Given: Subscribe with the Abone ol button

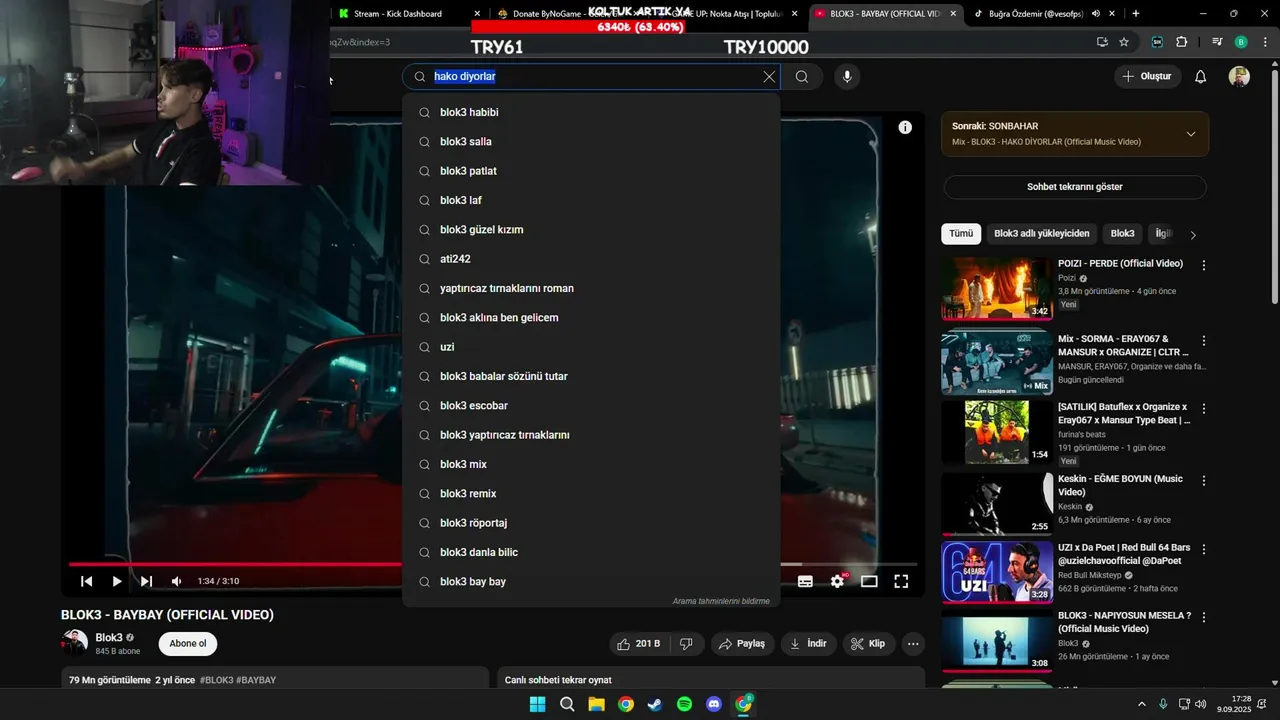Looking at the screenshot, I should click(188, 644).
